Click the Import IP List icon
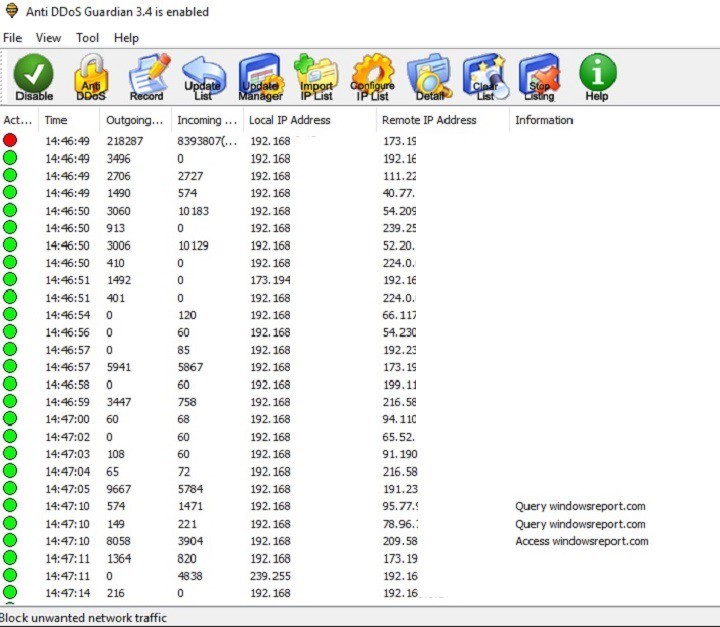This screenshot has width=720, height=627. click(316, 77)
